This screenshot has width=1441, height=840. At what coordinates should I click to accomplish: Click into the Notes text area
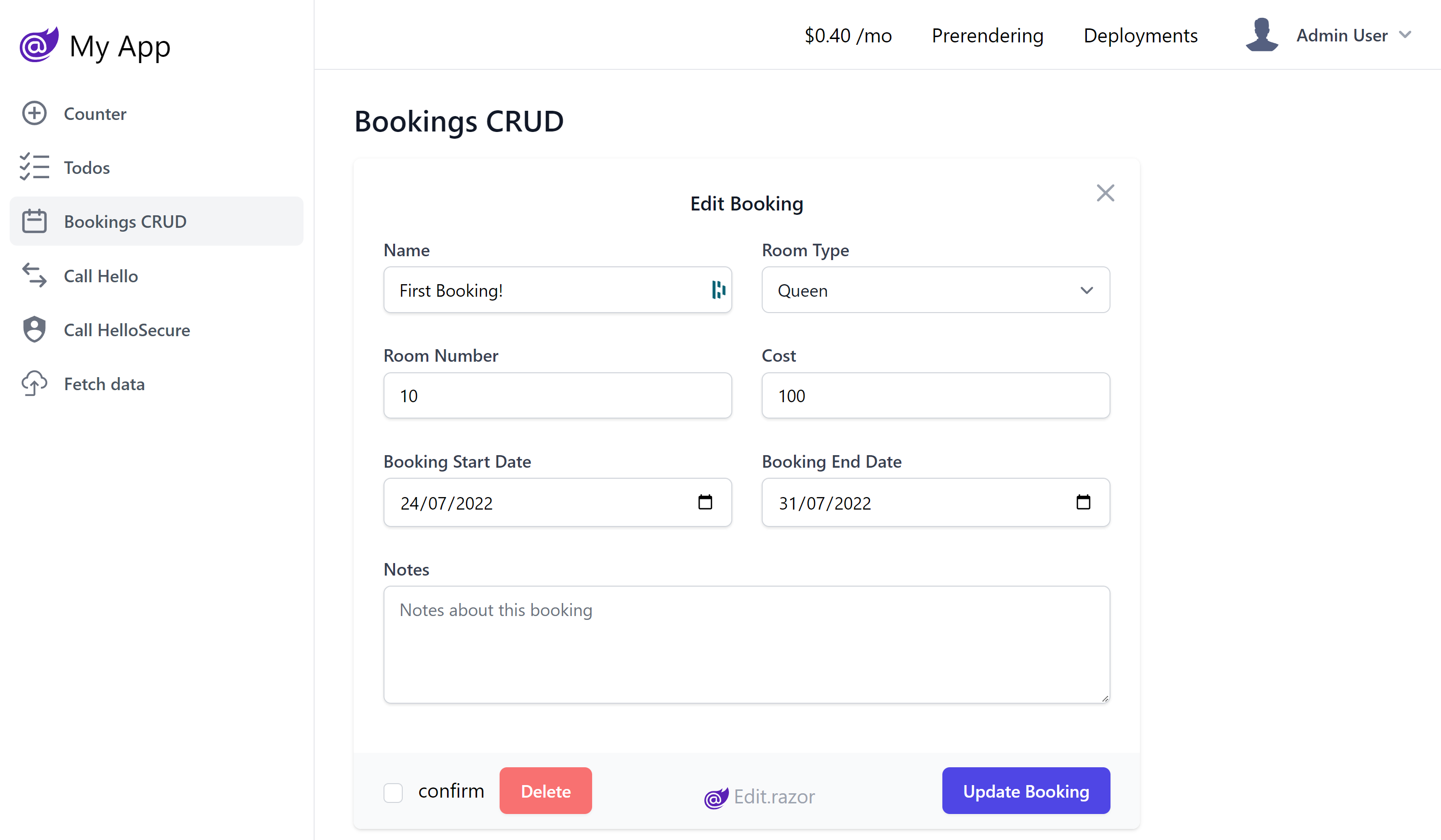tap(746, 644)
